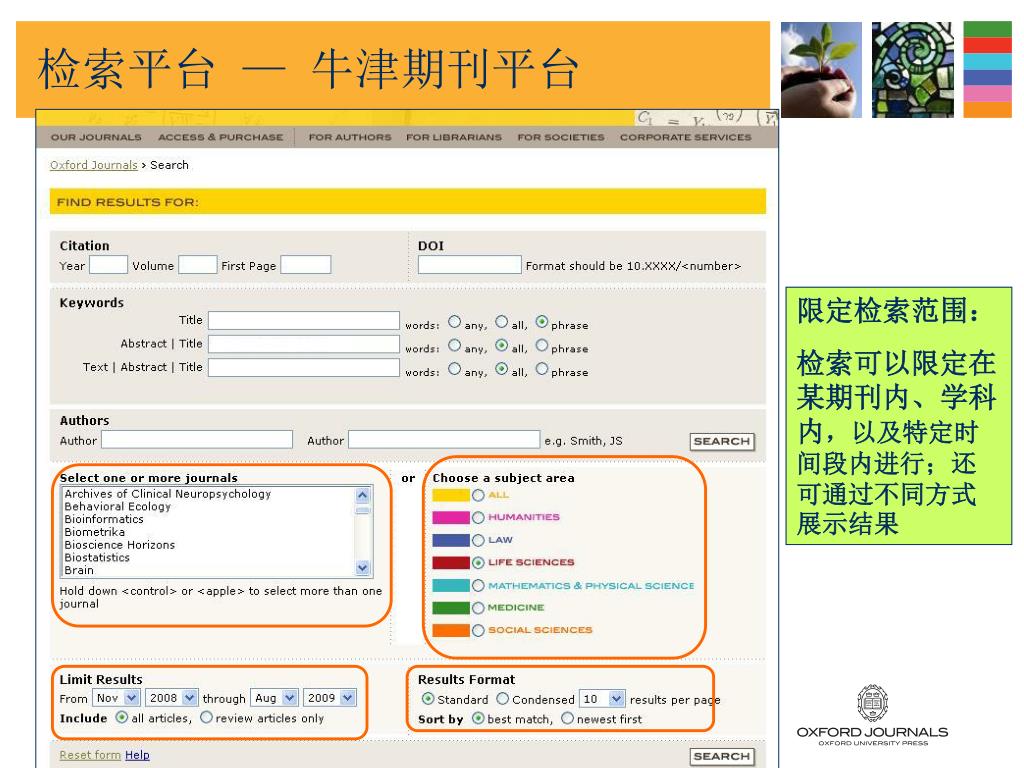The image size is (1024, 768).
Task: Select 'all' for Text | Abstract | Title
Action: 501,369
